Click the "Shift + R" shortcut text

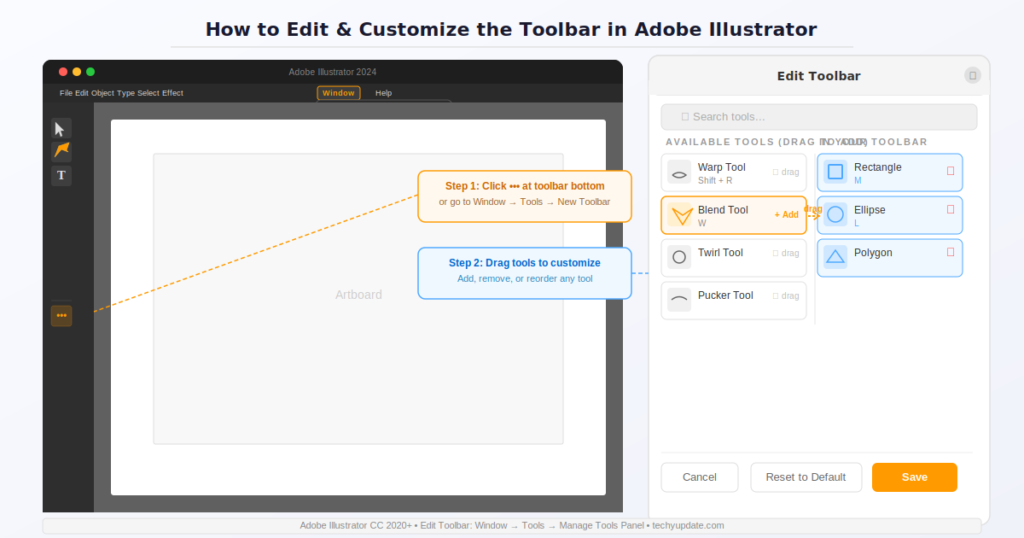point(715,181)
